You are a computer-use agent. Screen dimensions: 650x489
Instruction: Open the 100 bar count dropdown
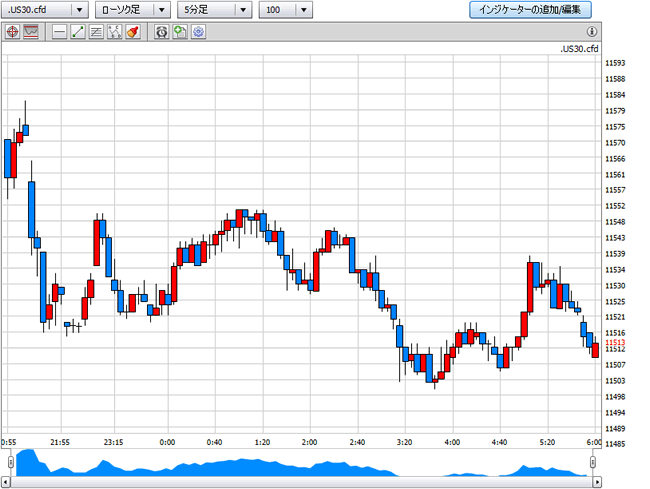[286, 10]
